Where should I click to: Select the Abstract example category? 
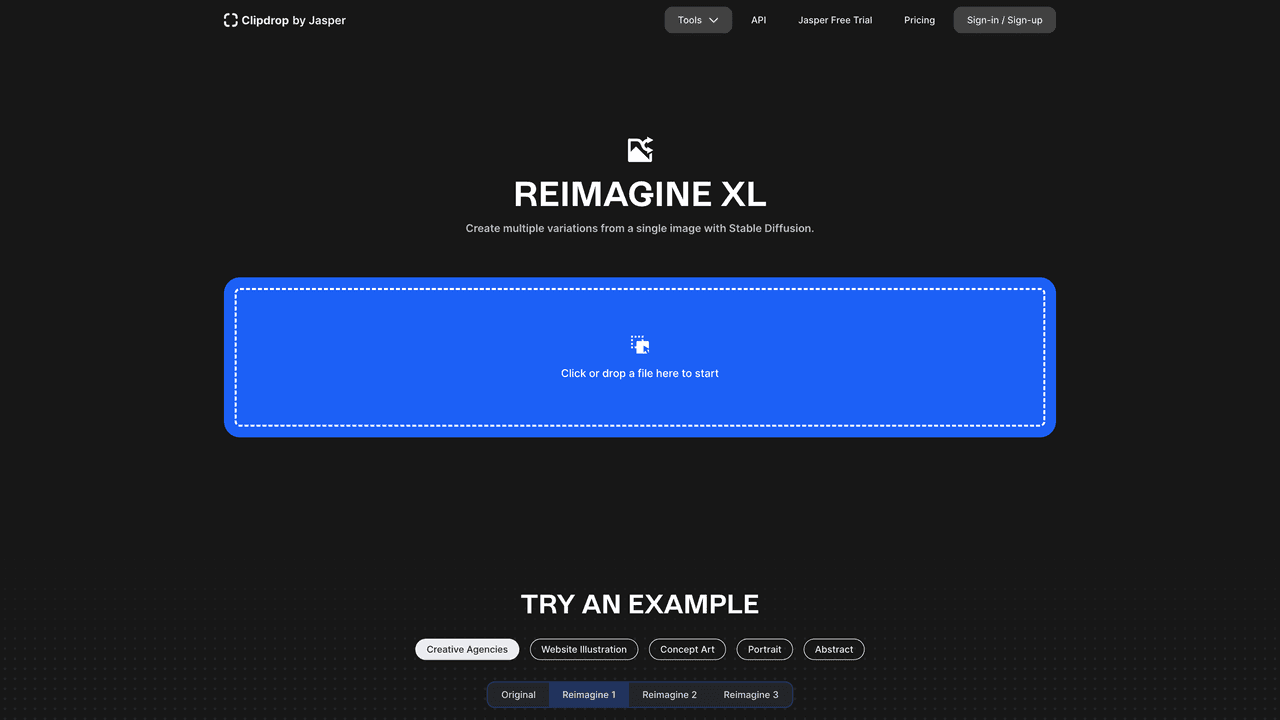pyautogui.click(x=834, y=649)
